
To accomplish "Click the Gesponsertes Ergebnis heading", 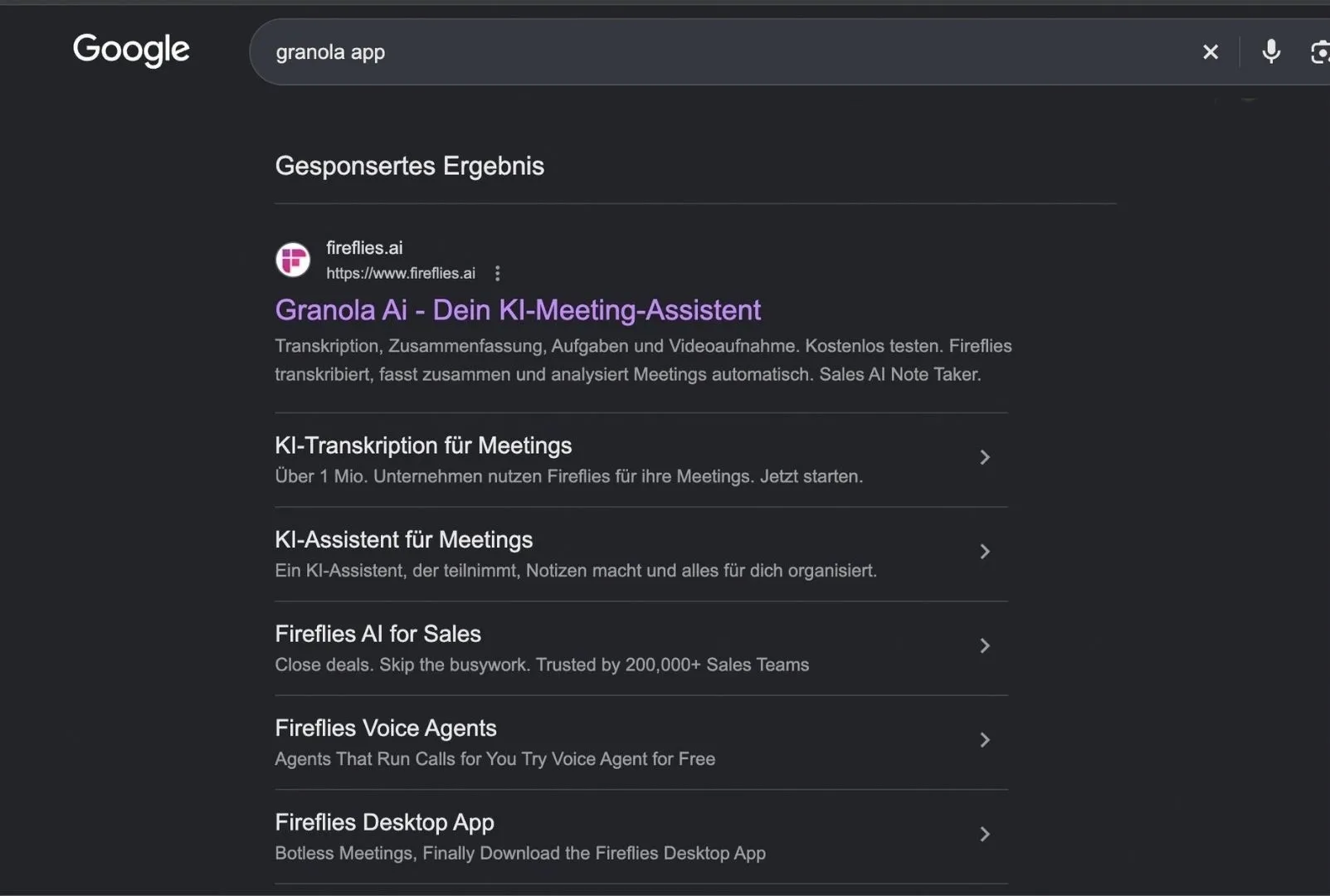I will [410, 166].
